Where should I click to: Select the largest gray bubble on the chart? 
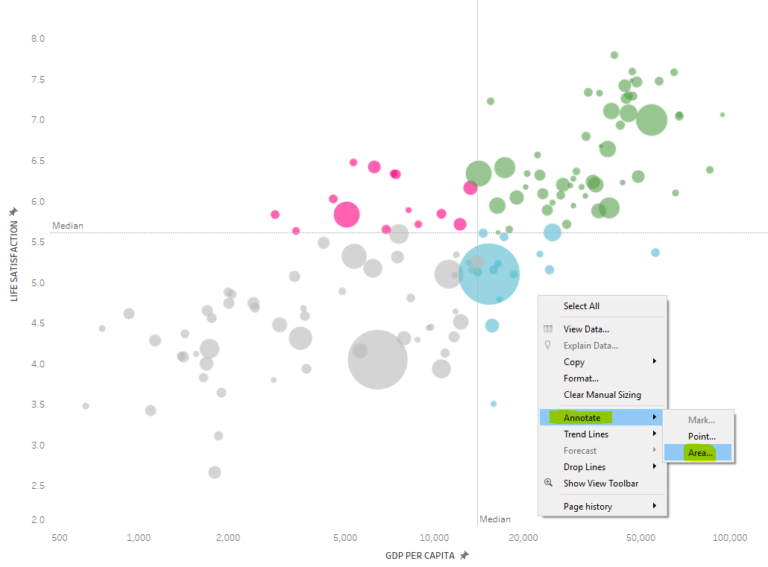pos(378,359)
